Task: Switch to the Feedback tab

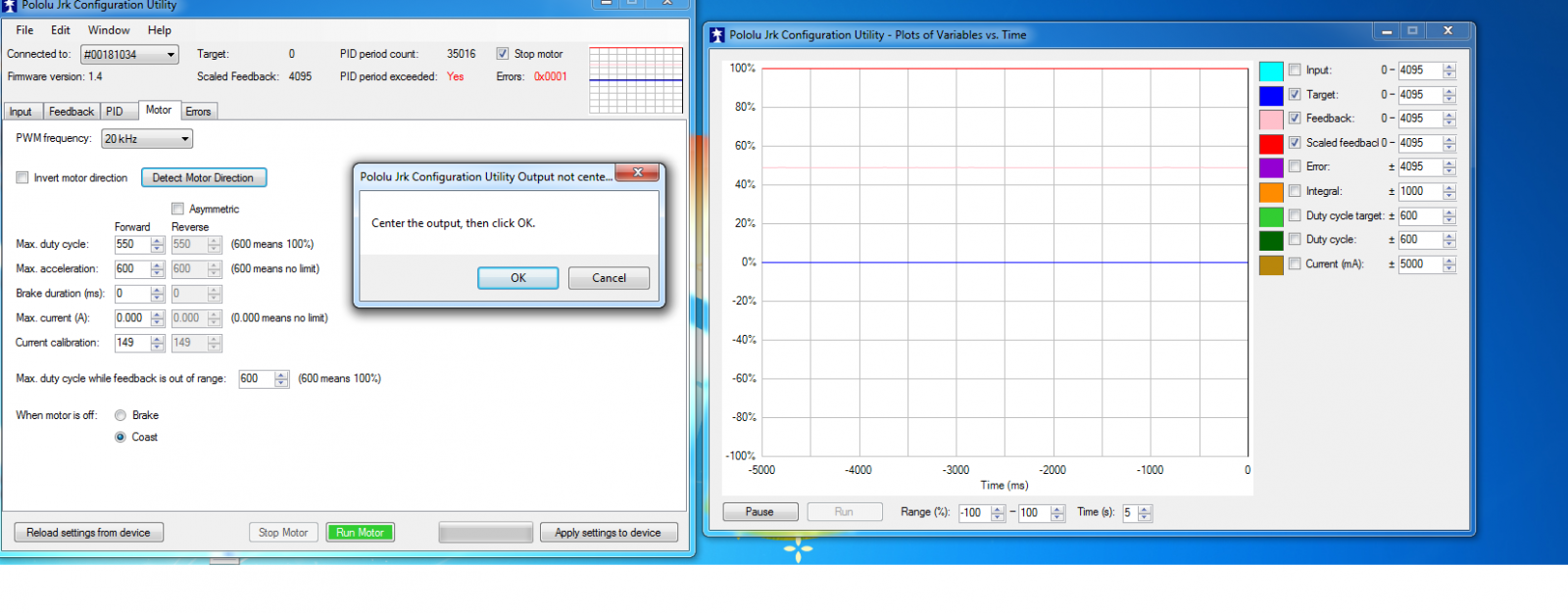Action: [72, 112]
